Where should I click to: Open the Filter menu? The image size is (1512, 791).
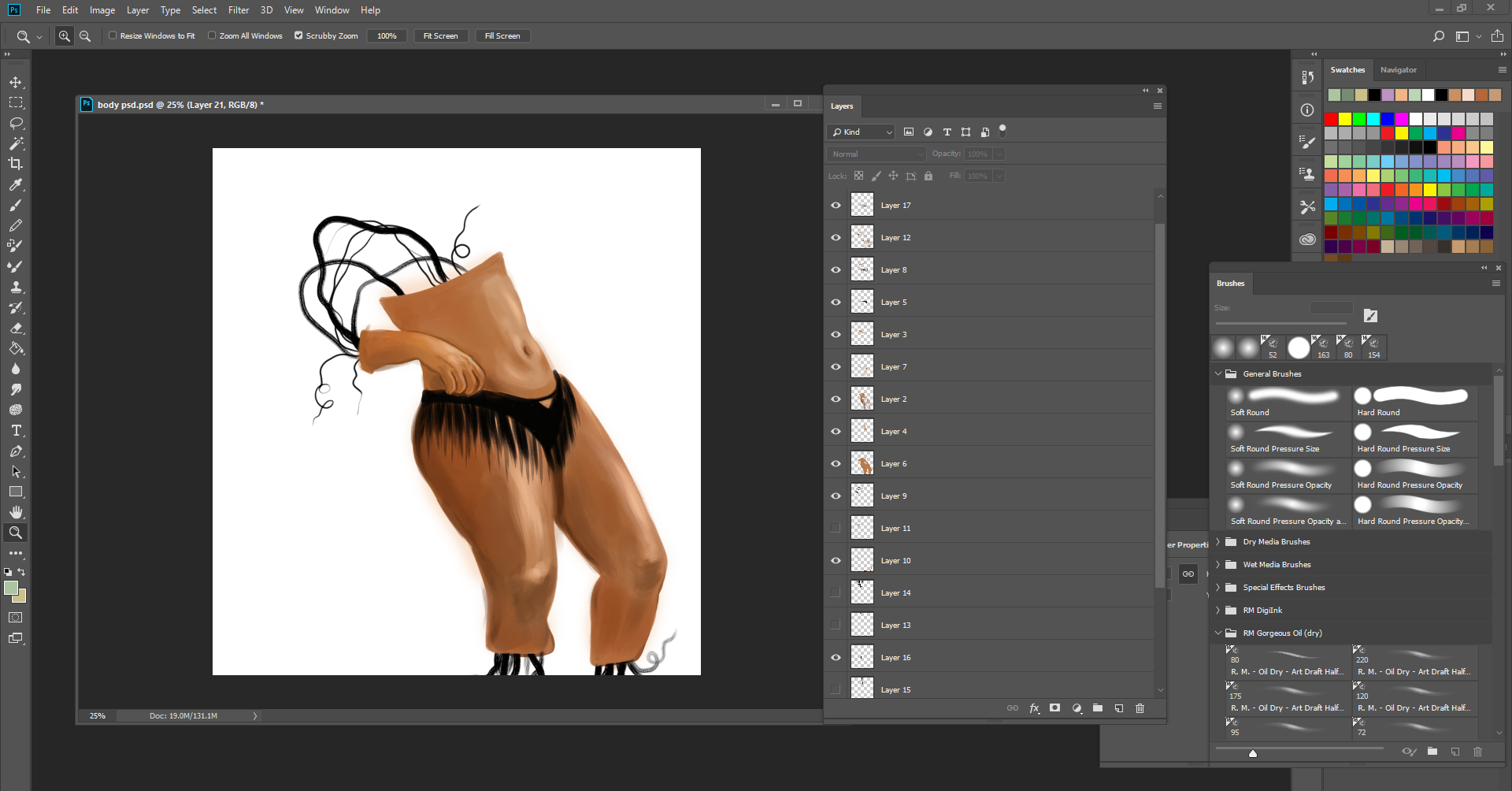tap(239, 9)
